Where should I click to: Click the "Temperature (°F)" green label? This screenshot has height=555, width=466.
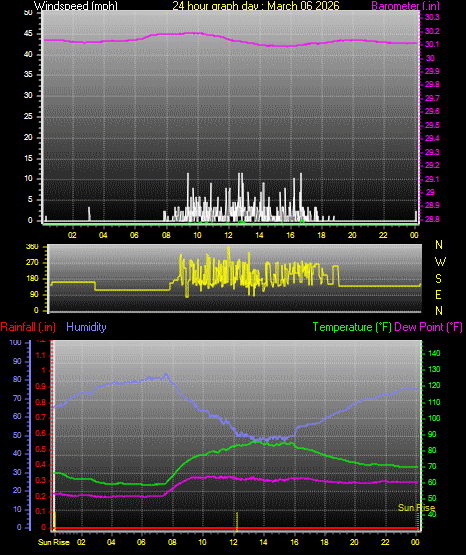pos(352,327)
